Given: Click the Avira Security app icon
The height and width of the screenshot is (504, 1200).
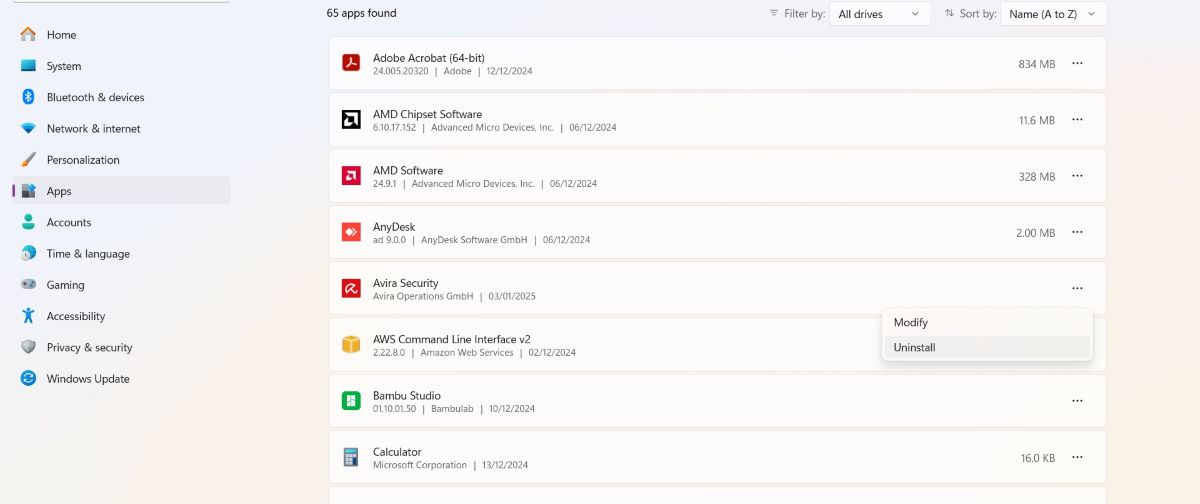Looking at the screenshot, I should coord(351,288).
